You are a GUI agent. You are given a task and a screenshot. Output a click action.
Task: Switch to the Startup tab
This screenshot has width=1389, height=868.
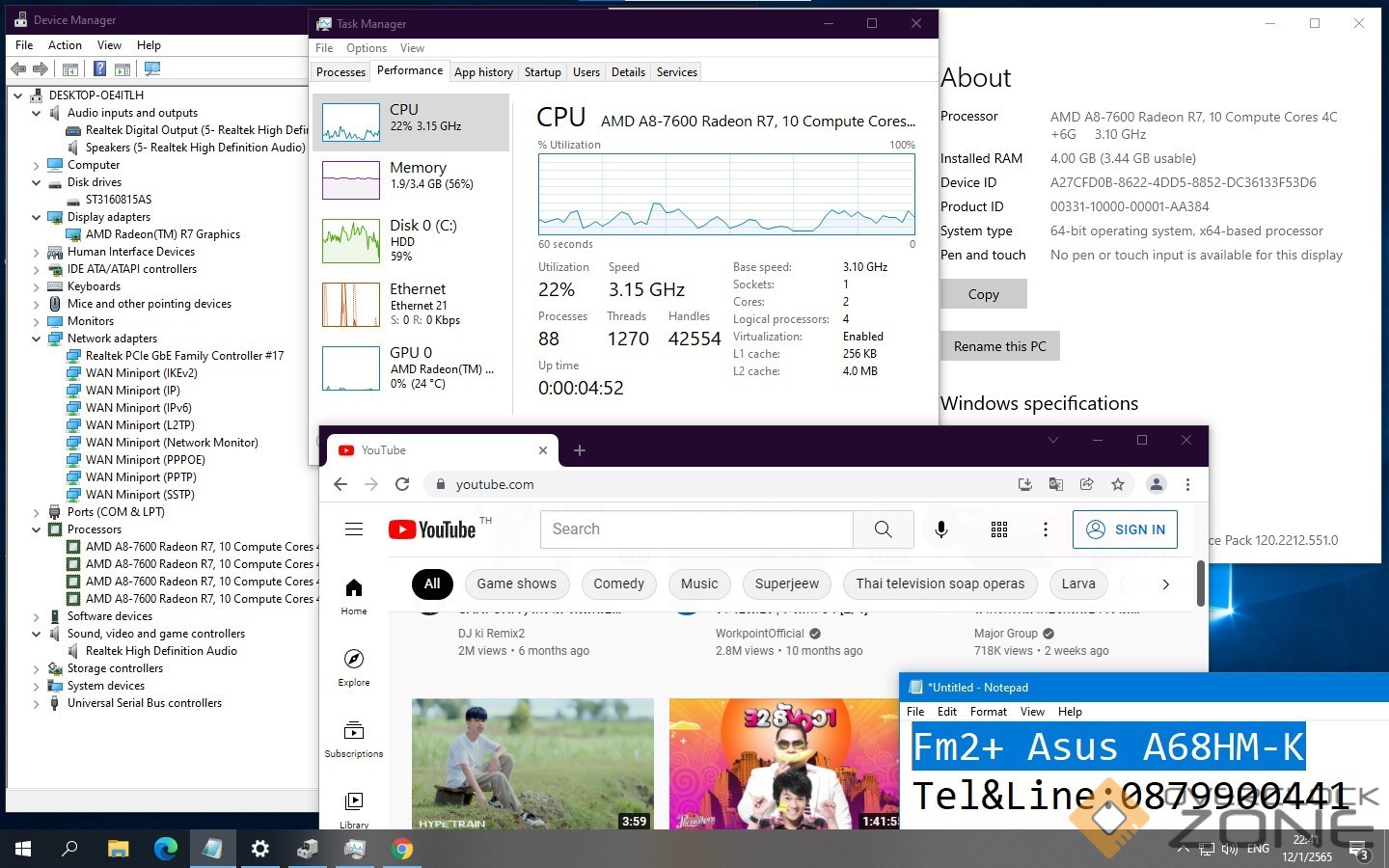pos(542,72)
